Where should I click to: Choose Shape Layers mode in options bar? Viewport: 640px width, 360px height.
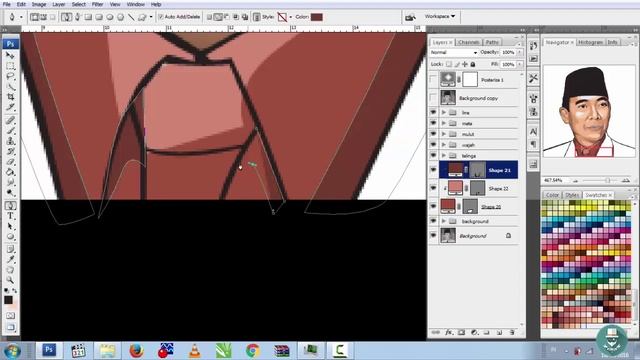(x=35, y=17)
